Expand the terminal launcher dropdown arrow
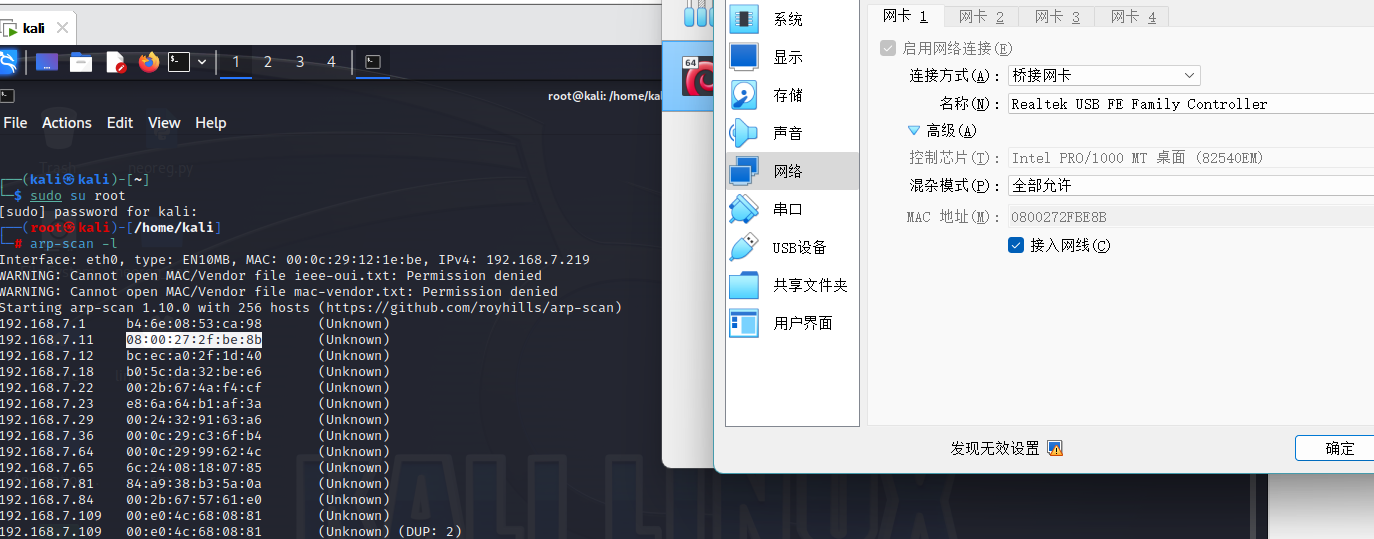This screenshot has width=1374, height=539. point(202,62)
